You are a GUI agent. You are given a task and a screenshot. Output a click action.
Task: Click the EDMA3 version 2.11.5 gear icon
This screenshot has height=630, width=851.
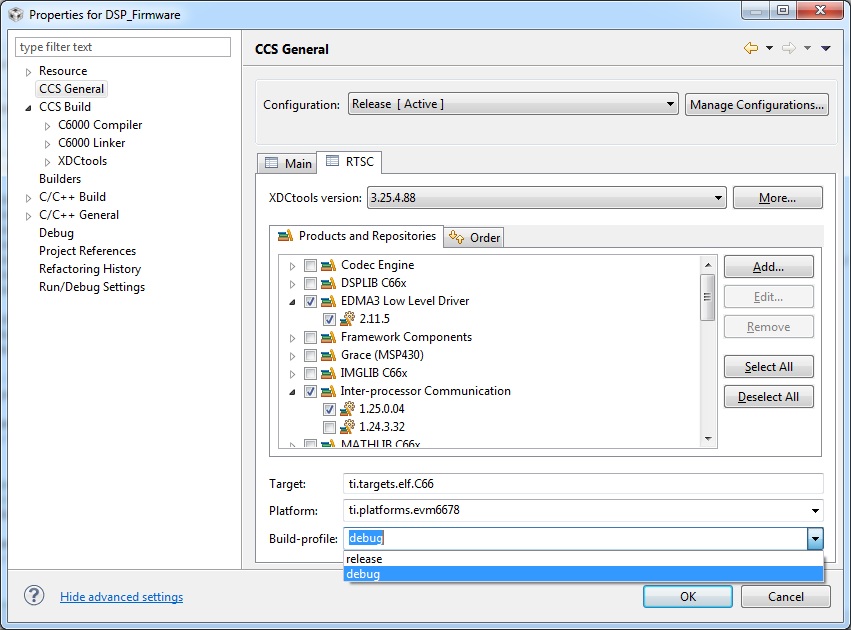(347, 319)
